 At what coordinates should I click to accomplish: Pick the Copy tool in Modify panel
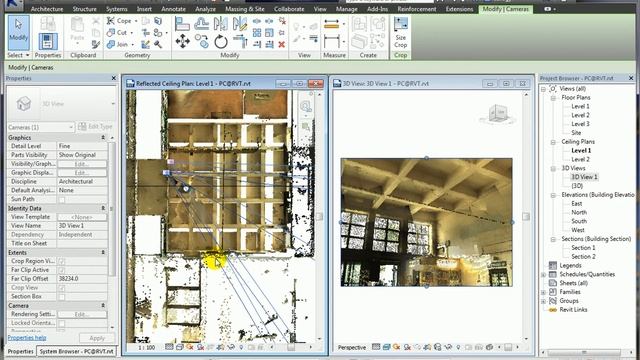tap(202, 41)
